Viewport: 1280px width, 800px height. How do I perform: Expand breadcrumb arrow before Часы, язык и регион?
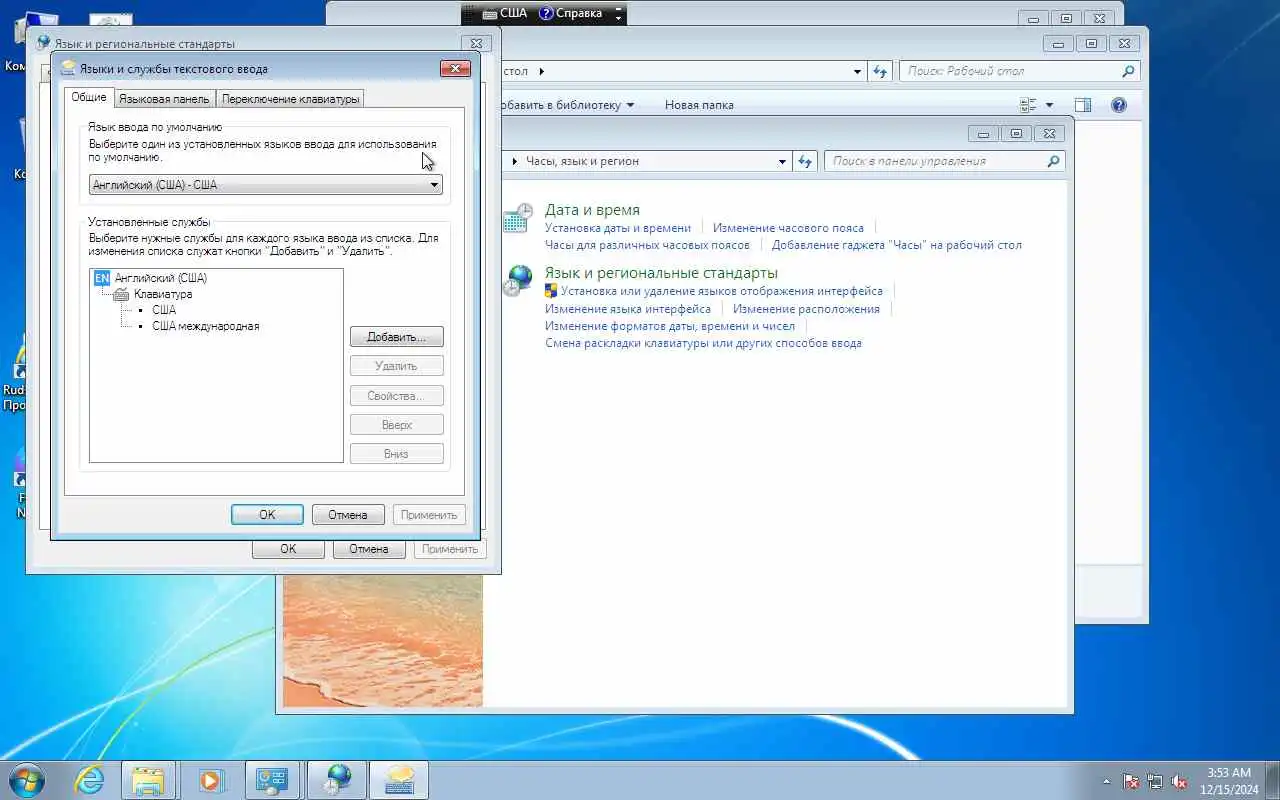click(x=515, y=161)
